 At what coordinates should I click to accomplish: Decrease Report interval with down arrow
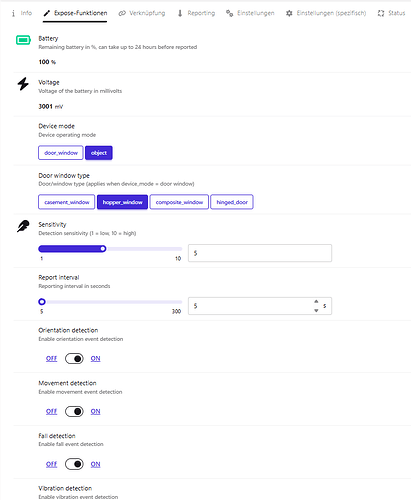pos(316,310)
